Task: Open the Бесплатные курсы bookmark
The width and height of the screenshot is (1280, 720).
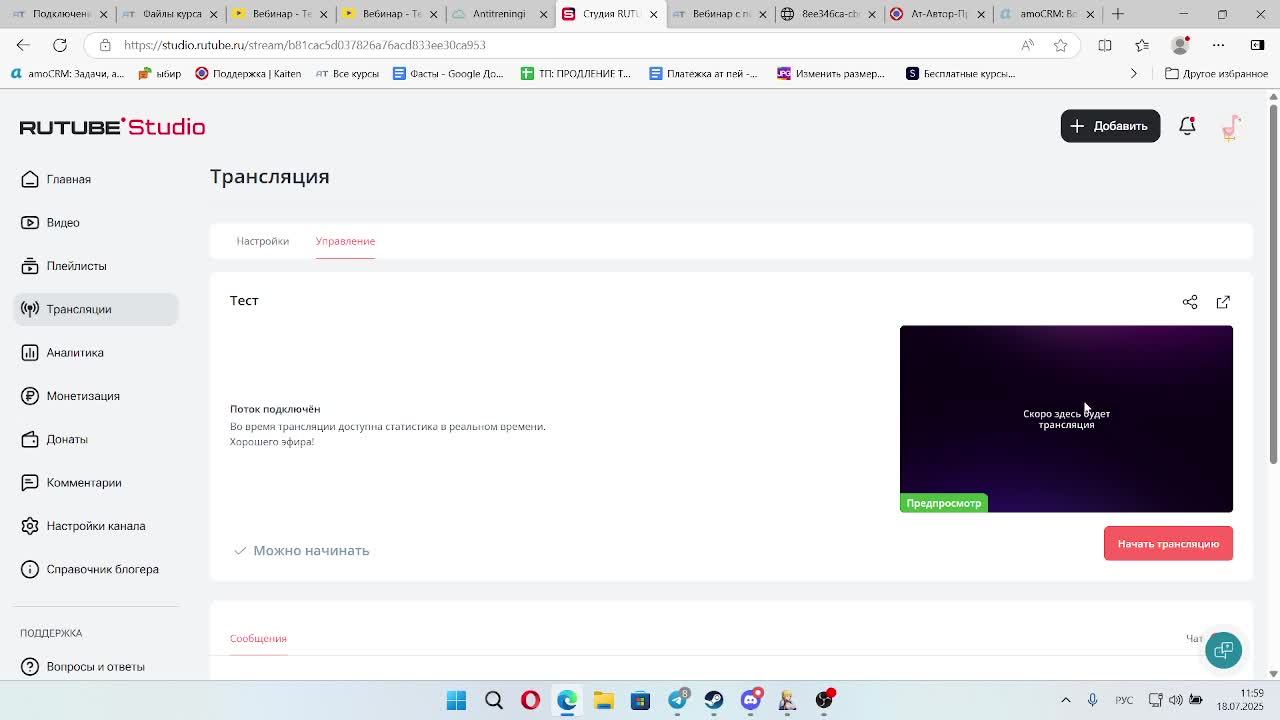Action: 960,73
